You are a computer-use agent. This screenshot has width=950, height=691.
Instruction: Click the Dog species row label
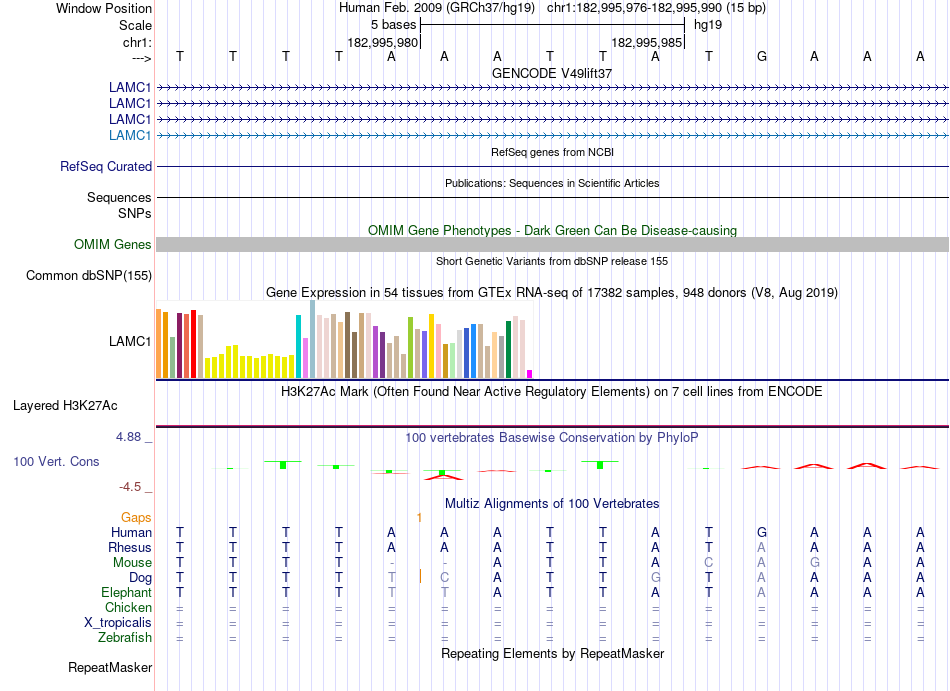tap(141, 578)
